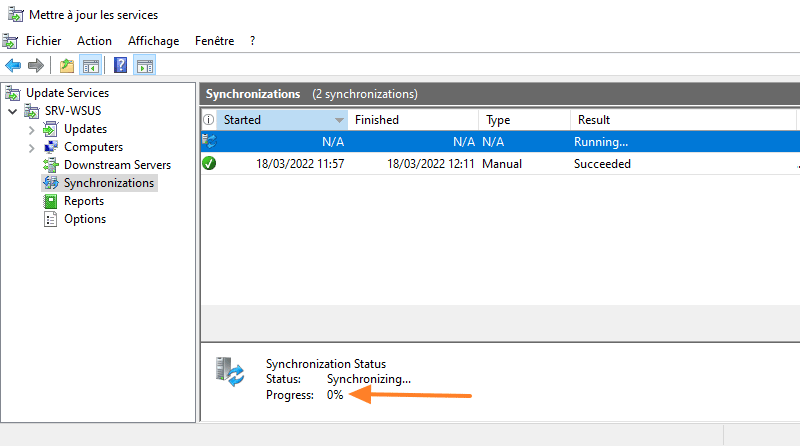The image size is (800, 446).
Task: Click the Back arrow toolbar icon
Action: coord(13,66)
